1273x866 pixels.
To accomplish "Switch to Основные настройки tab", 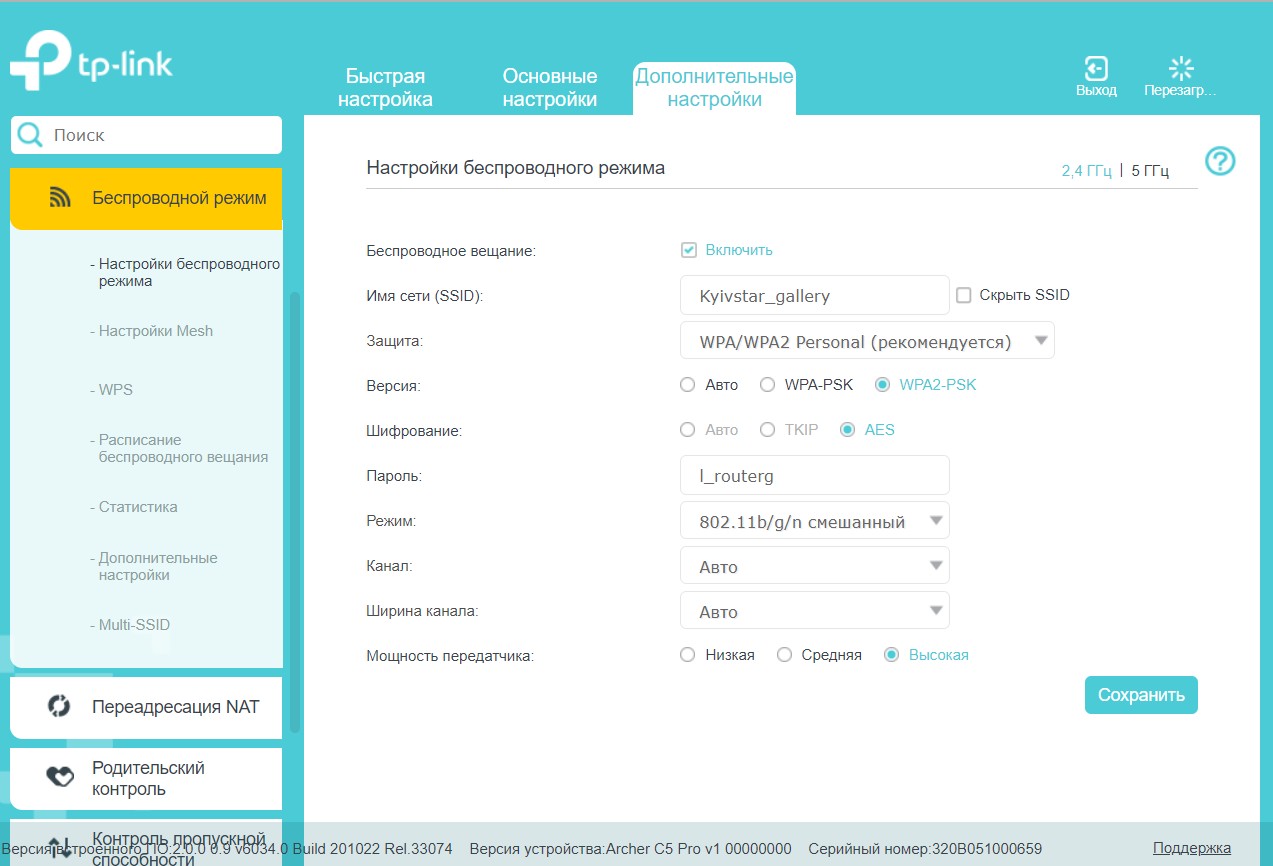I will pos(549,88).
